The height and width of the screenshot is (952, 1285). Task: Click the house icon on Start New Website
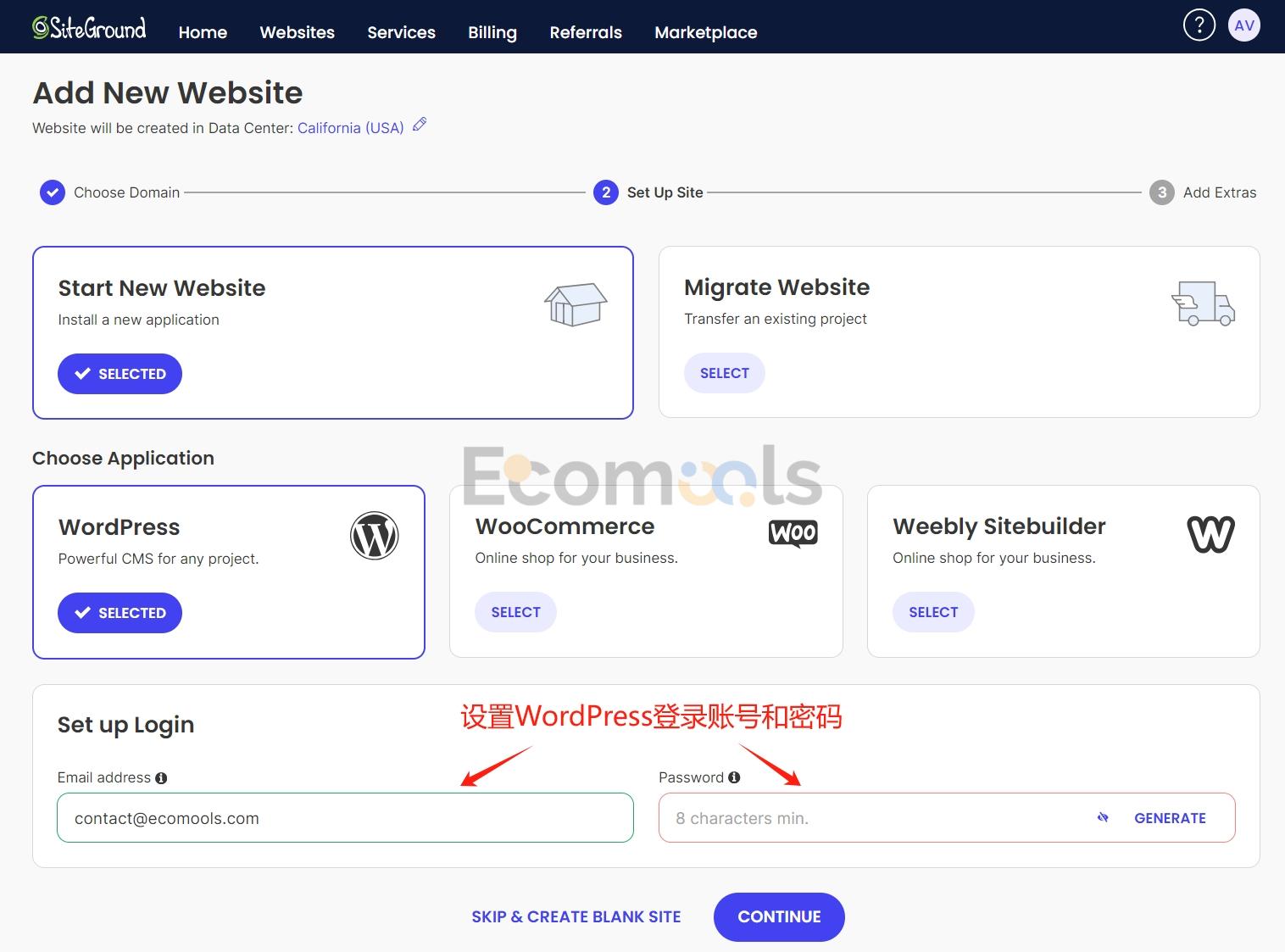coord(576,304)
